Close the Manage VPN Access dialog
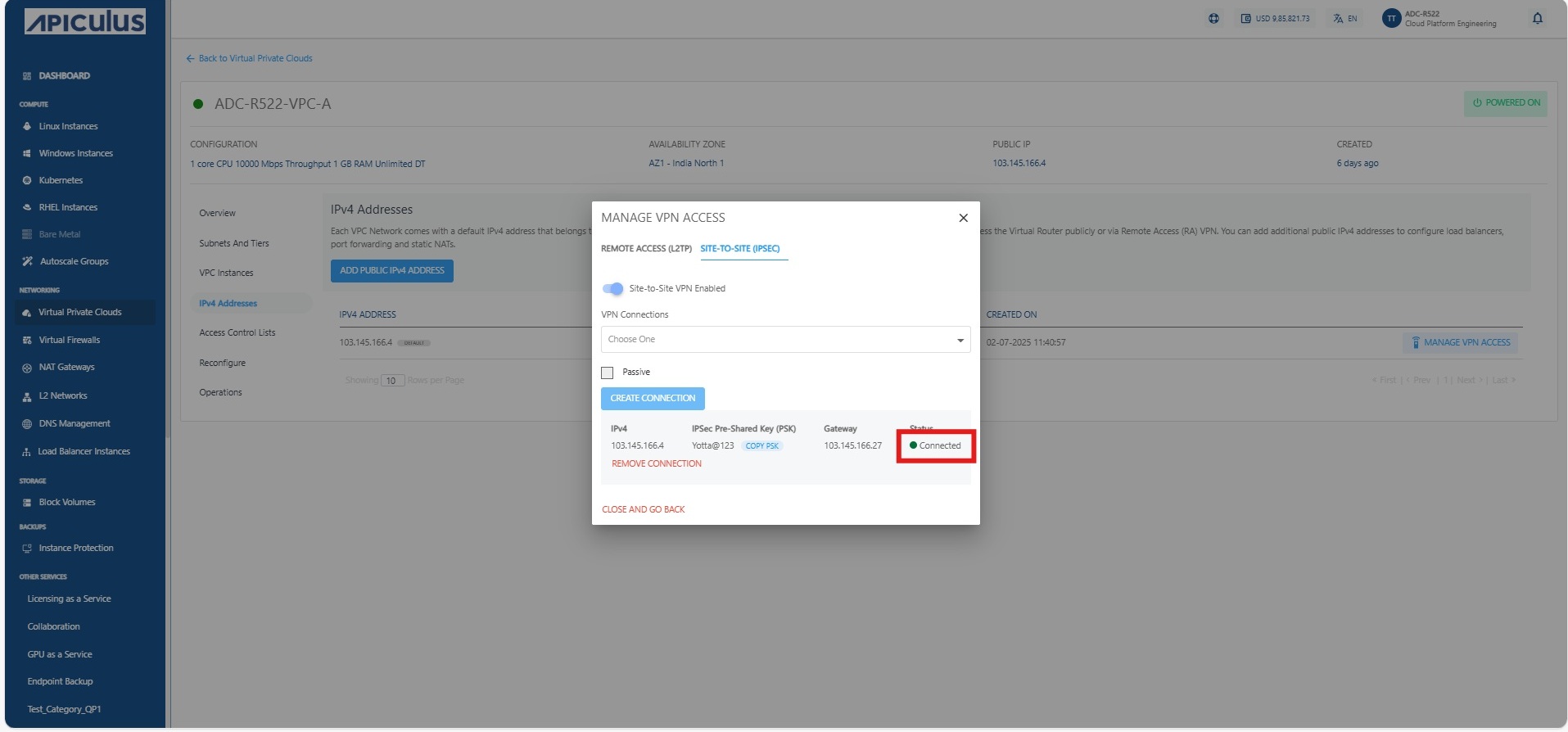Viewport: 1568px width, 732px height. coord(963,218)
